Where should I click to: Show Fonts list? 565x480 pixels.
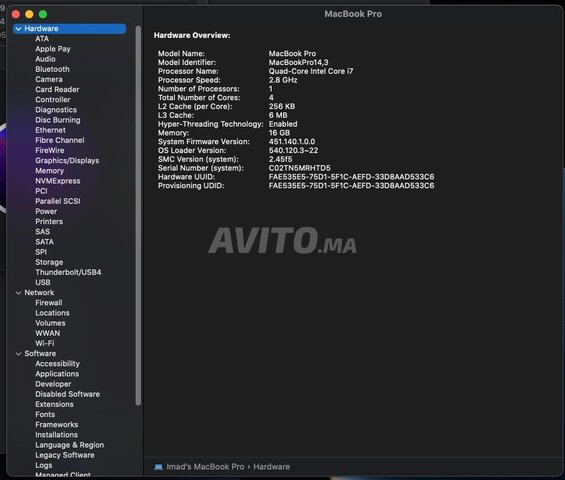[x=45, y=414]
